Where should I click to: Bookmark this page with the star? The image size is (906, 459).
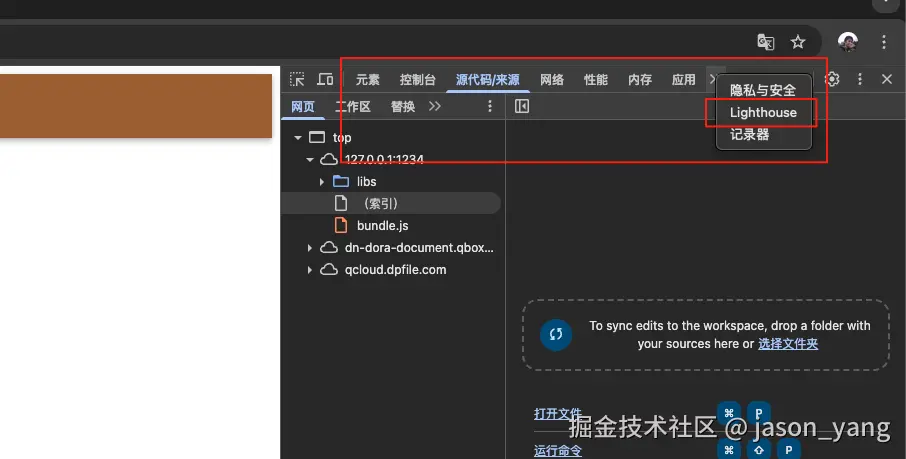pyautogui.click(x=798, y=42)
